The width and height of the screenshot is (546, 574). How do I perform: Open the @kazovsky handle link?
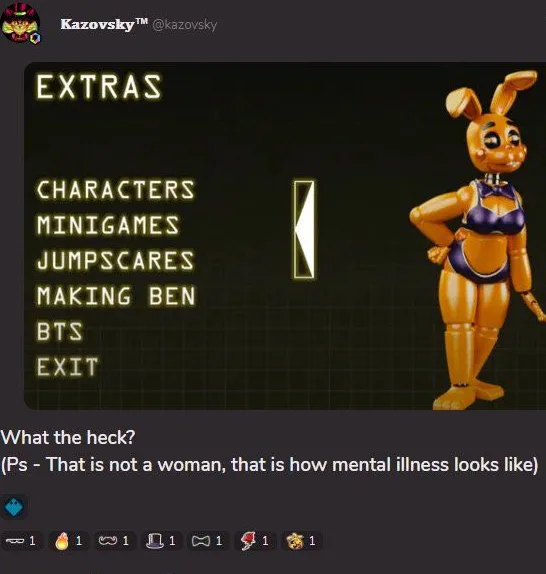point(184,25)
